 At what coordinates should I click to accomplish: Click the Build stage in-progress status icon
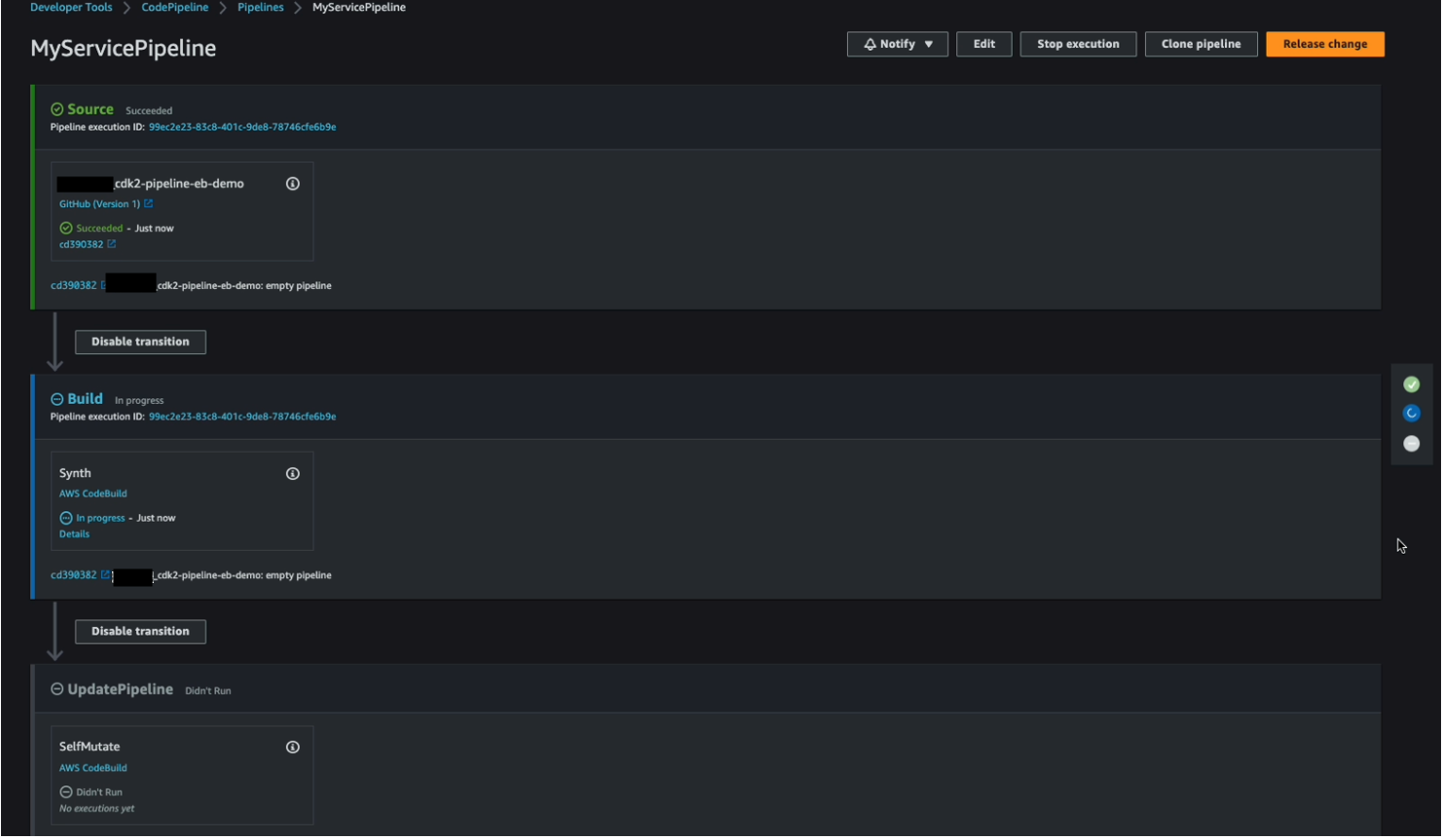57,400
